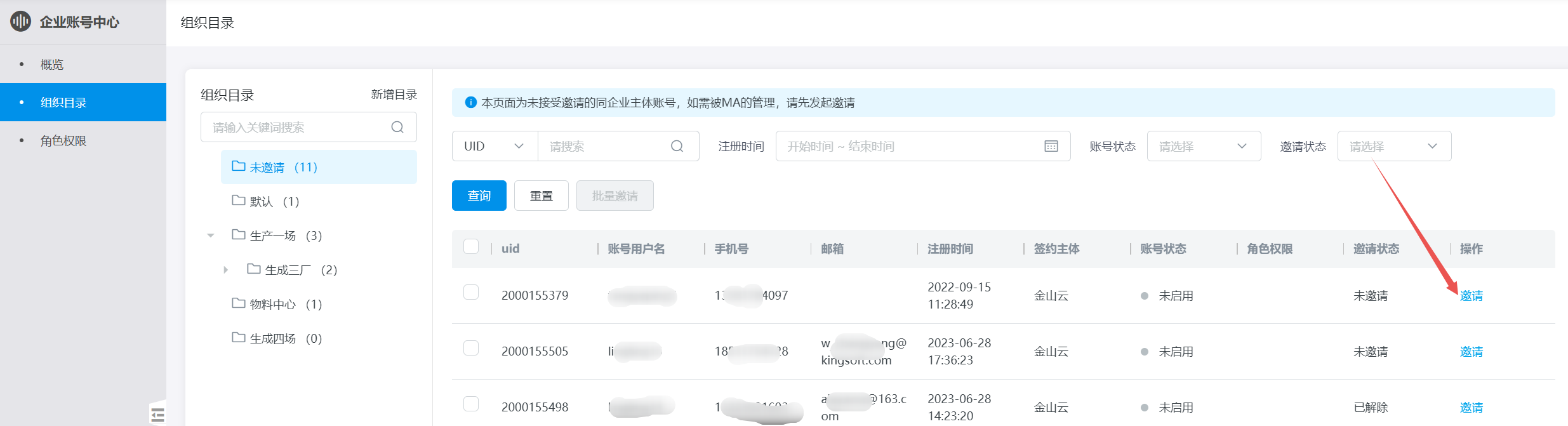Click the folder icon next to 默认
This screenshot has height=426, width=1568.
[239, 201]
